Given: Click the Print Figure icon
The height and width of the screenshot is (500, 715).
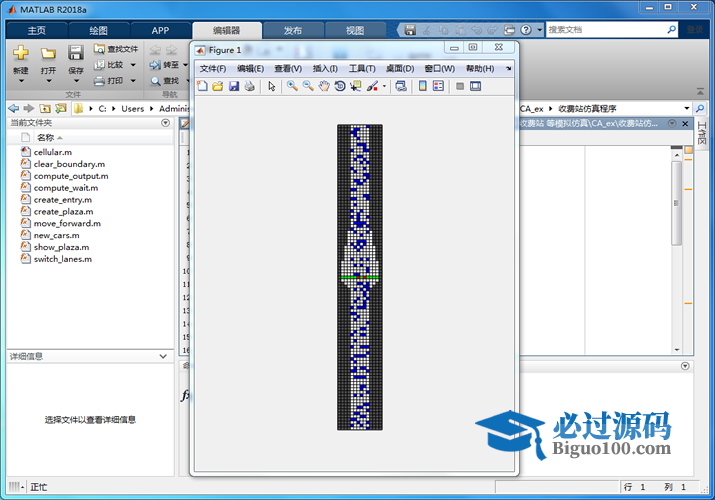Looking at the screenshot, I should coord(249,86).
